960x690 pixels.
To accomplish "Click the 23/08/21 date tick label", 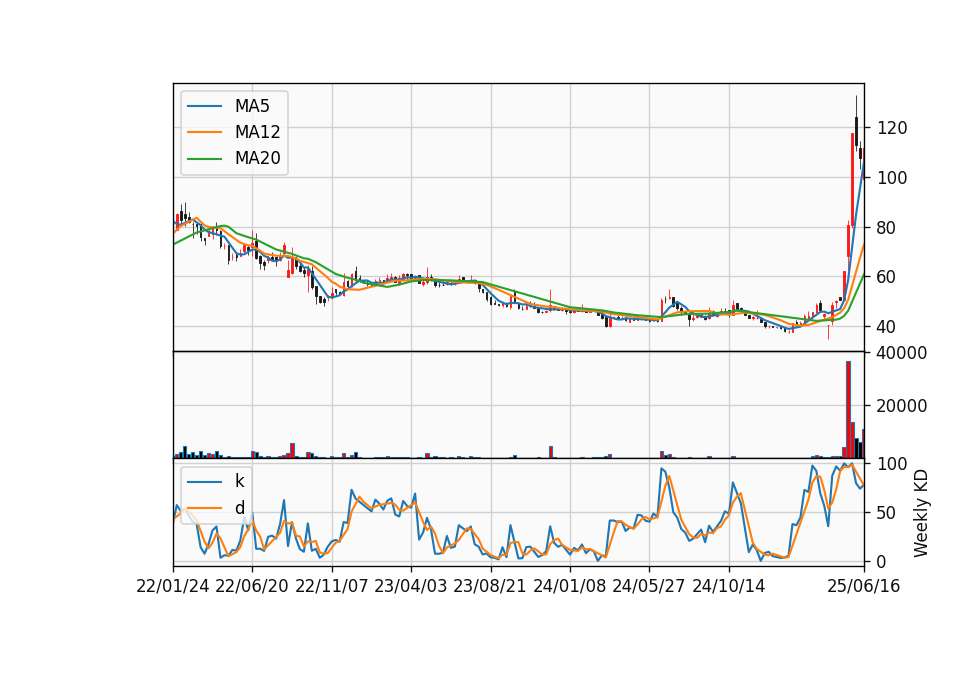I will [490, 586].
